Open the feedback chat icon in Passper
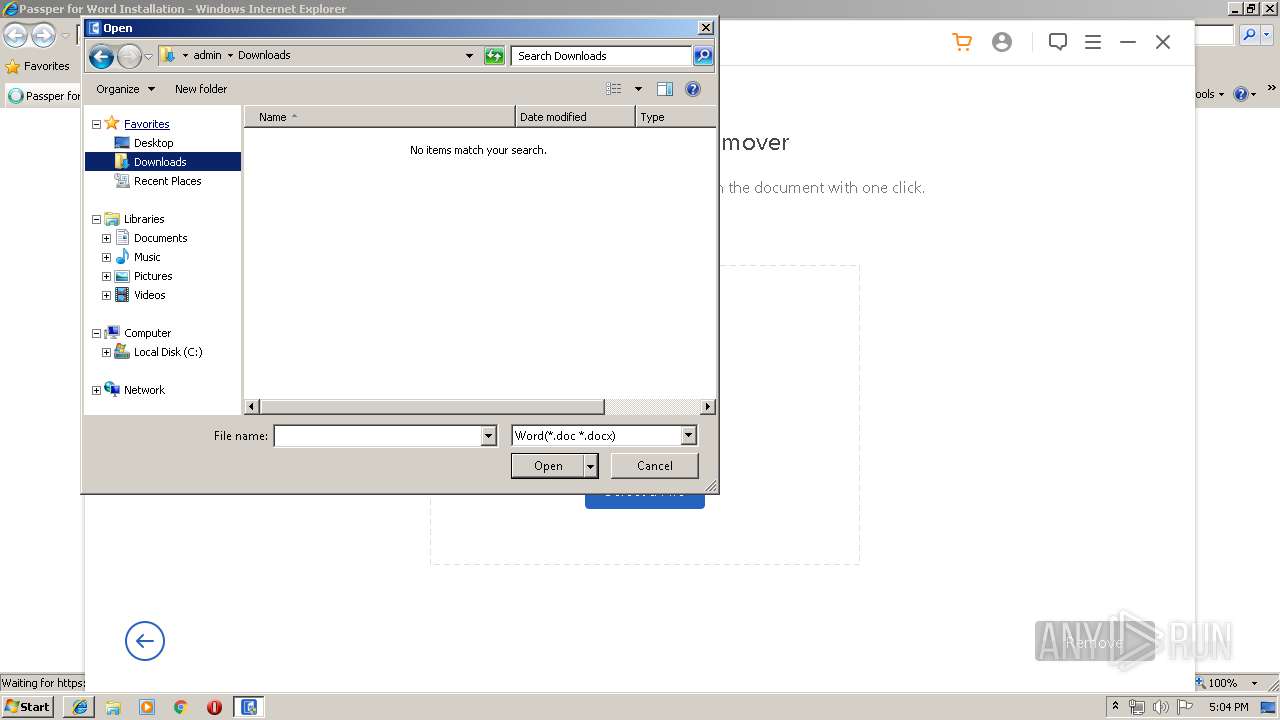1280x720 pixels. coord(1058,42)
